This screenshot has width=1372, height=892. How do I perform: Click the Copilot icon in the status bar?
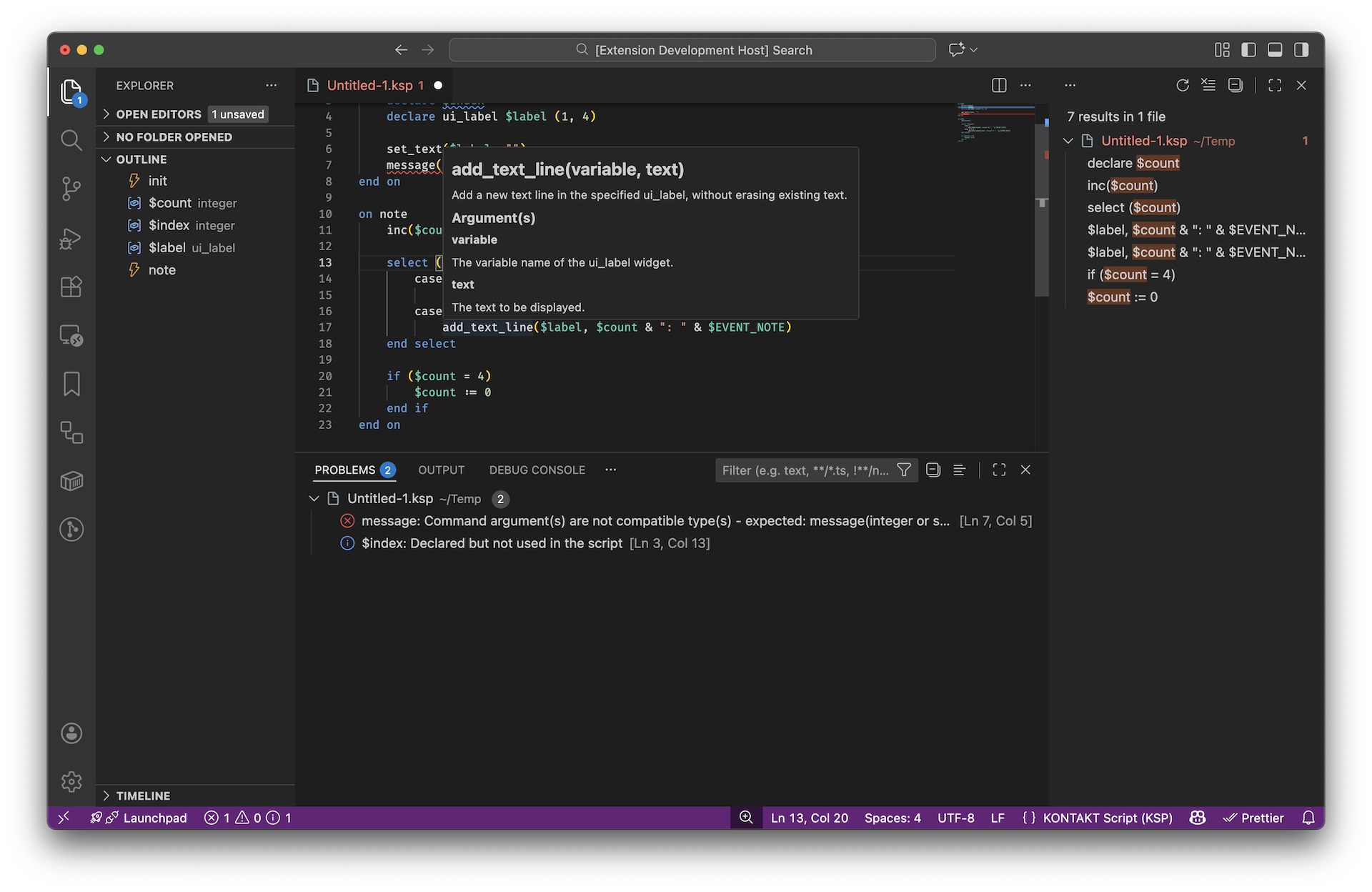click(1197, 818)
